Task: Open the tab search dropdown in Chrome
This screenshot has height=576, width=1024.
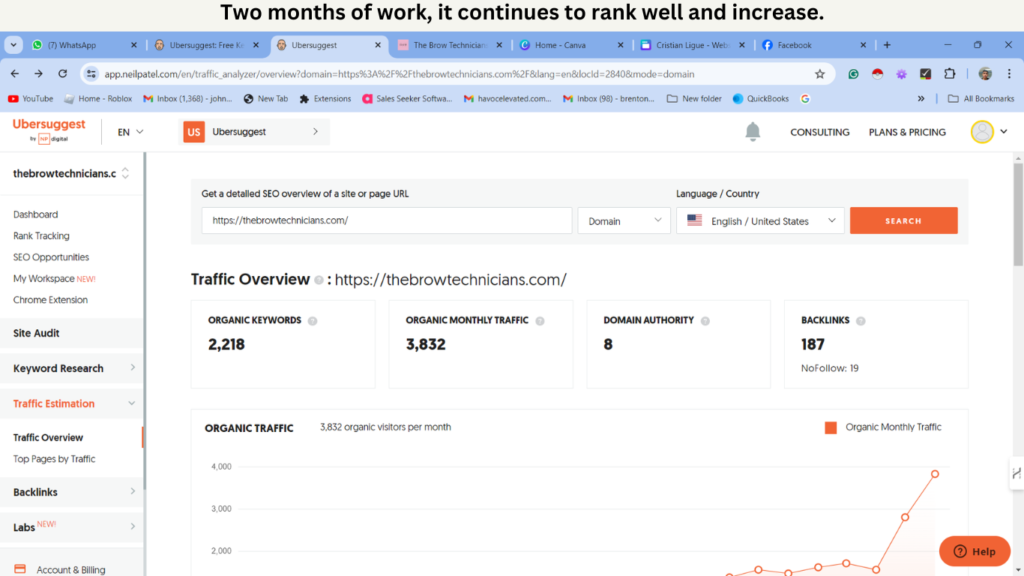Action: pos(13,45)
